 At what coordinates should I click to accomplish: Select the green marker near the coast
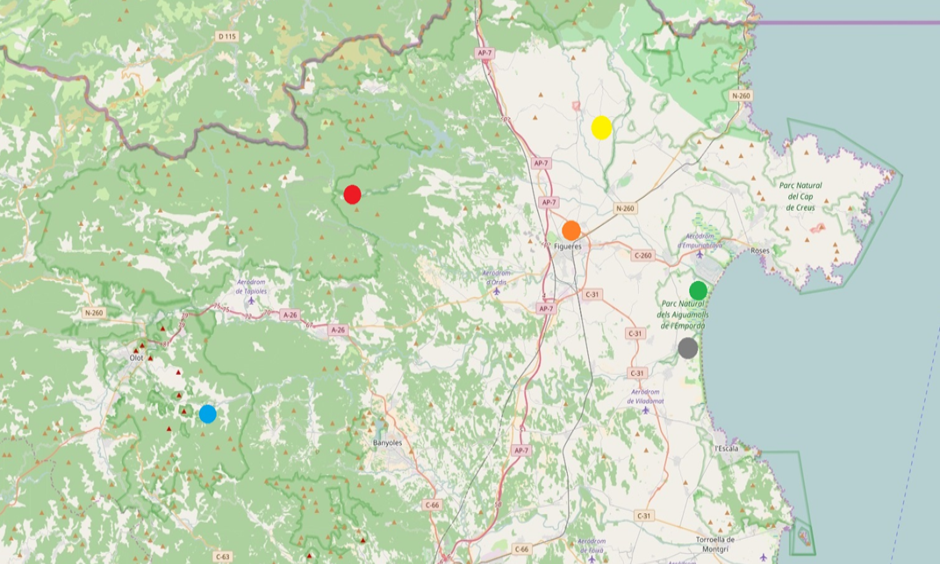698,290
